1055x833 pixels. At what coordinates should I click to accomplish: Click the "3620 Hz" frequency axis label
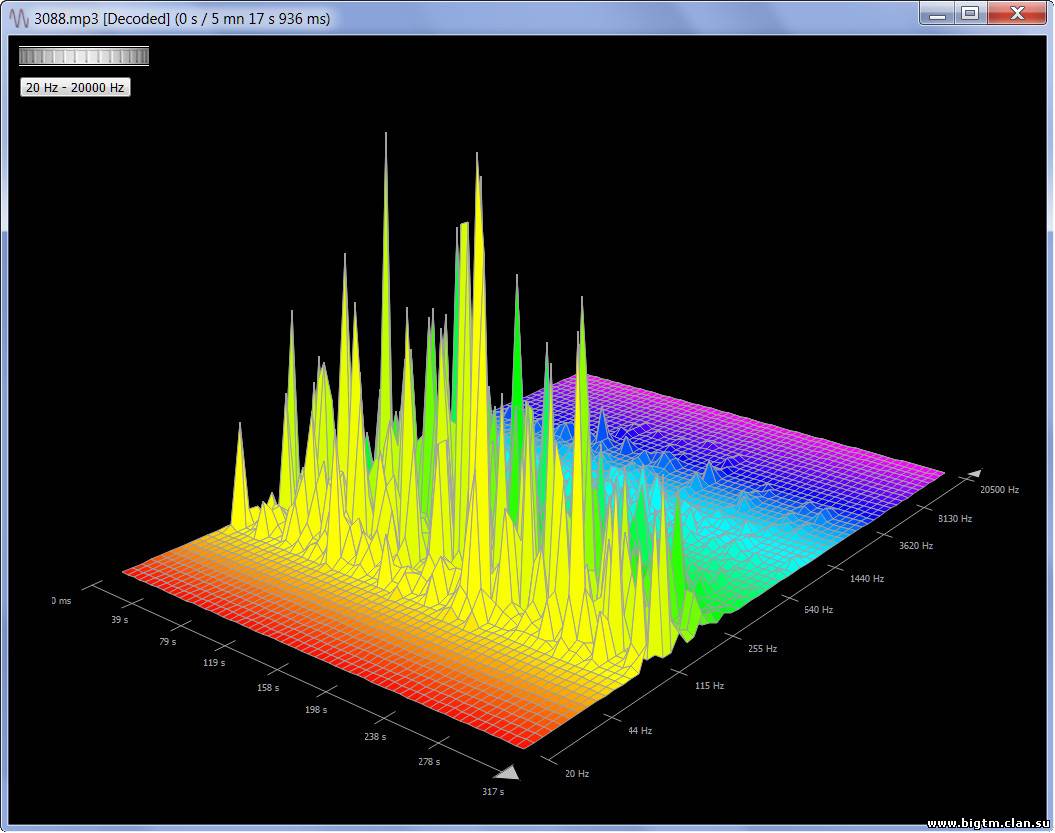pyautogui.click(x=916, y=546)
